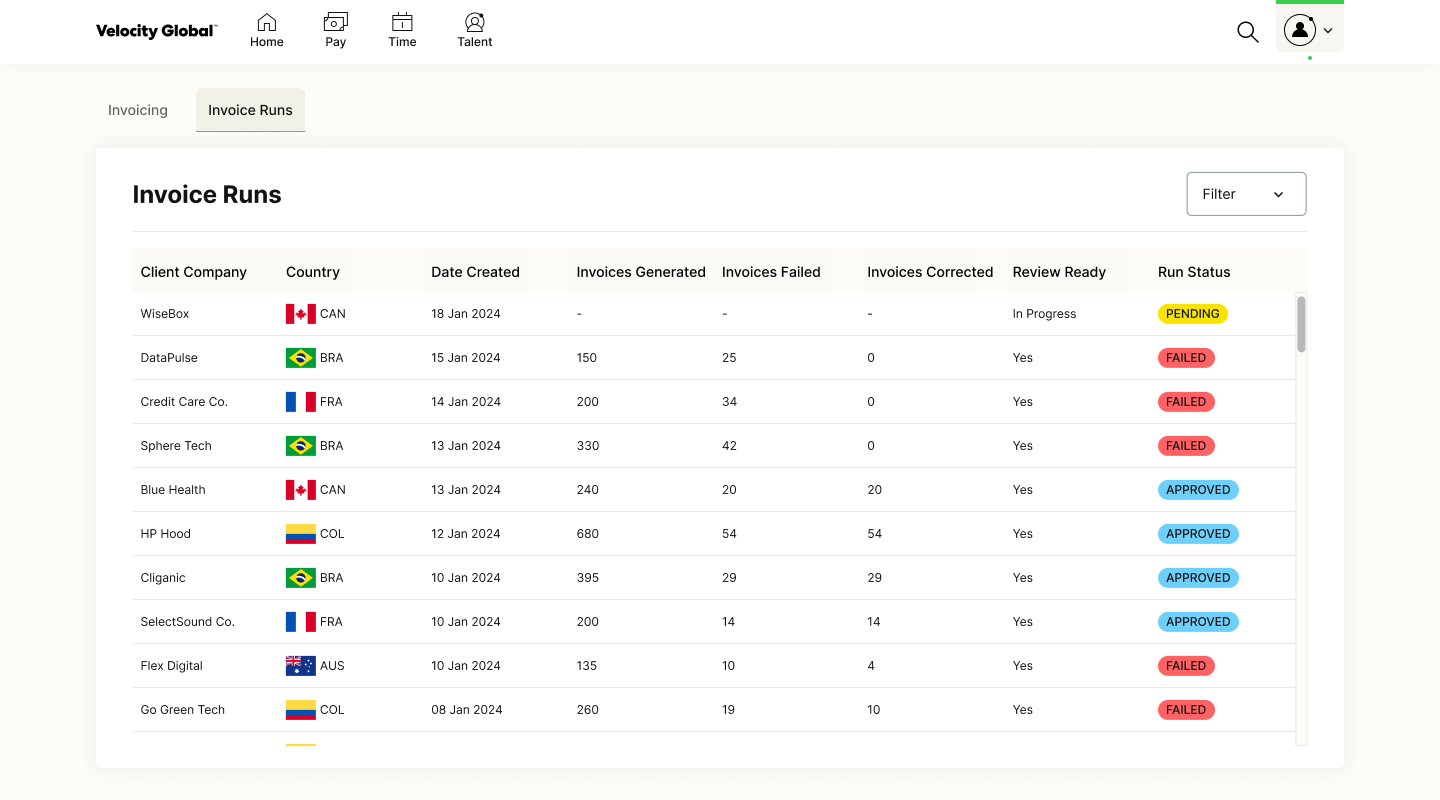Click the Run Status column header
Image resolution: width=1440 pixels, height=800 pixels.
point(1194,272)
